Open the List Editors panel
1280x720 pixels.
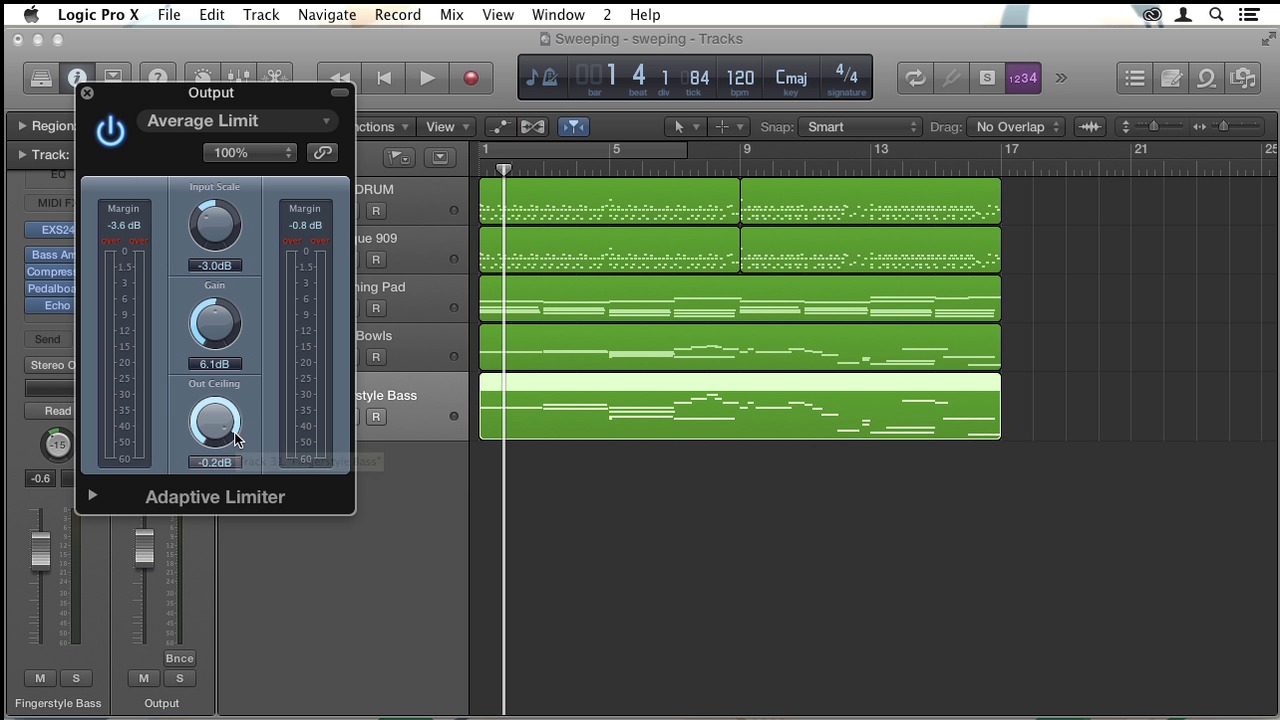click(1135, 78)
